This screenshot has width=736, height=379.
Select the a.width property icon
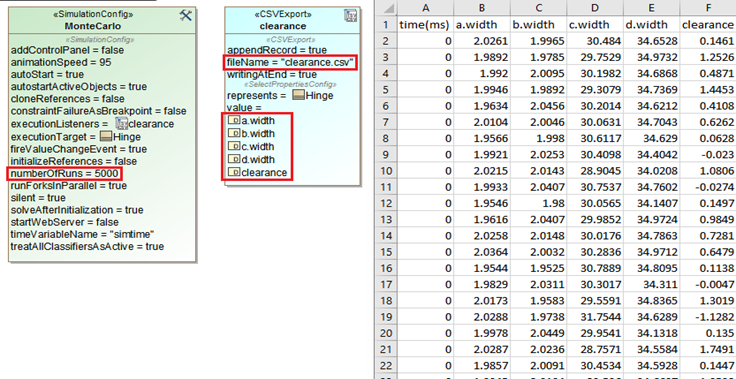click(x=233, y=121)
